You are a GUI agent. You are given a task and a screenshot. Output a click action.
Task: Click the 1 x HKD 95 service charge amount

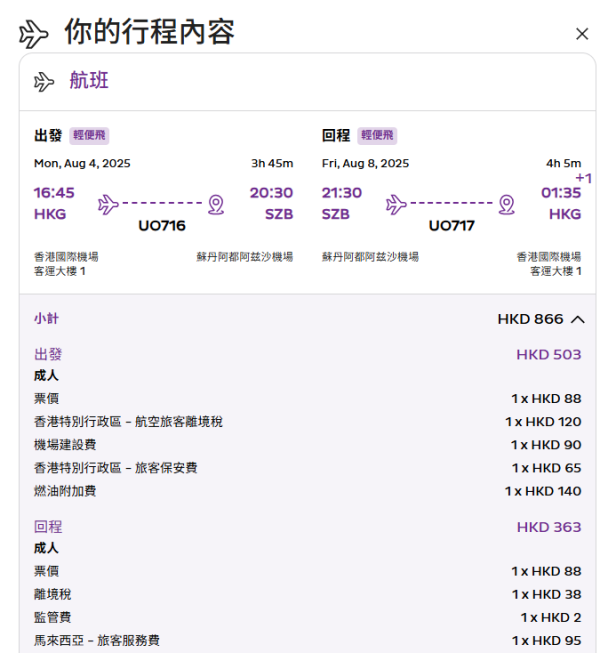546,641
